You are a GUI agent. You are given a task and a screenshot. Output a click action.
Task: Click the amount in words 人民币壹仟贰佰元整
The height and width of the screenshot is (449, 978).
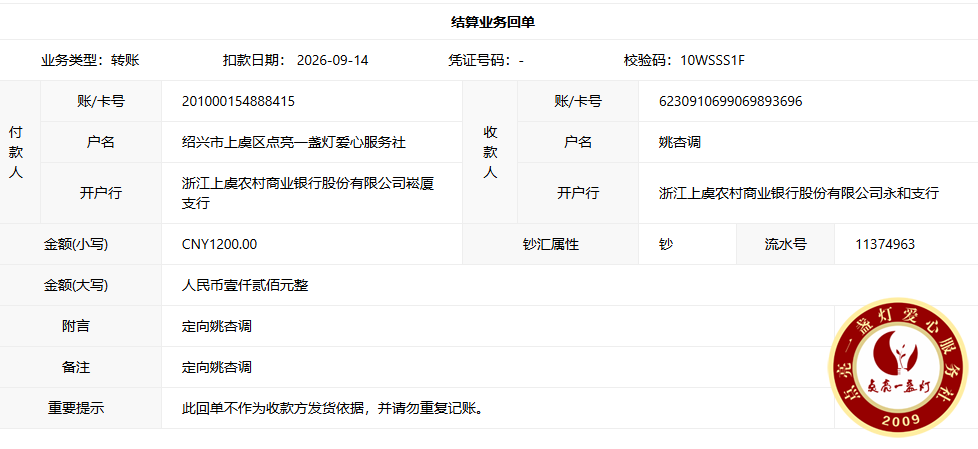245,286
